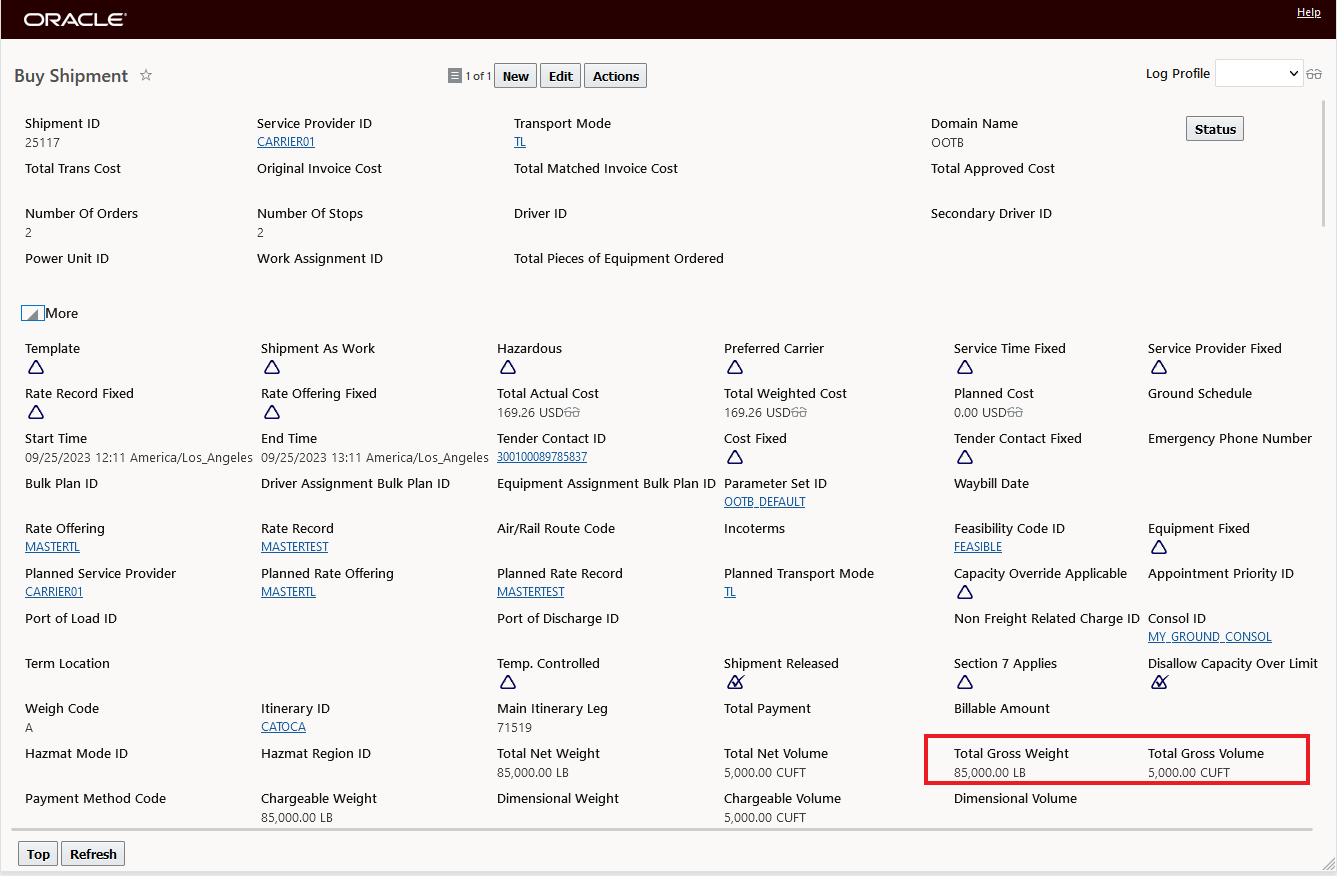Open Service Provider ID CARRIER01 link

click(286, 142)
